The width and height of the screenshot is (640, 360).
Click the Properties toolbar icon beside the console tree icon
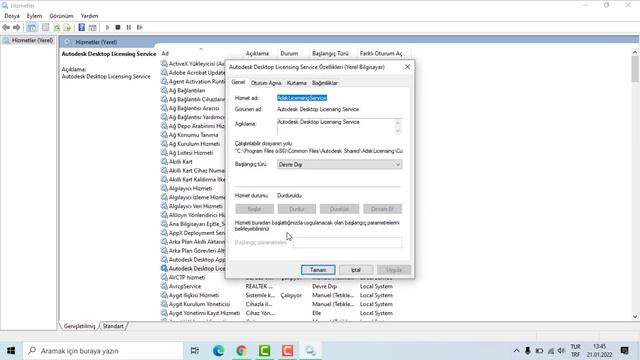[x=45, y=27]
